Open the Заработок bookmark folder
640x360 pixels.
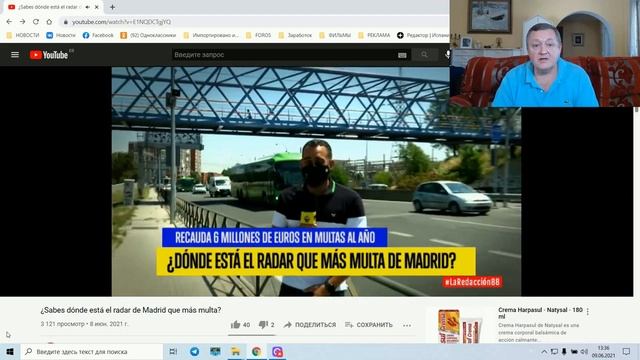[x=295, y=36]
